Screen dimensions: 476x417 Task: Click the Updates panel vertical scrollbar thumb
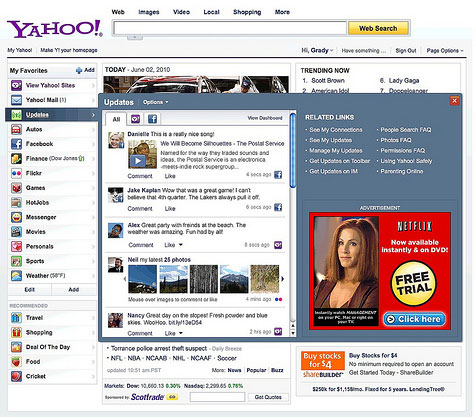tap(293, 151)
